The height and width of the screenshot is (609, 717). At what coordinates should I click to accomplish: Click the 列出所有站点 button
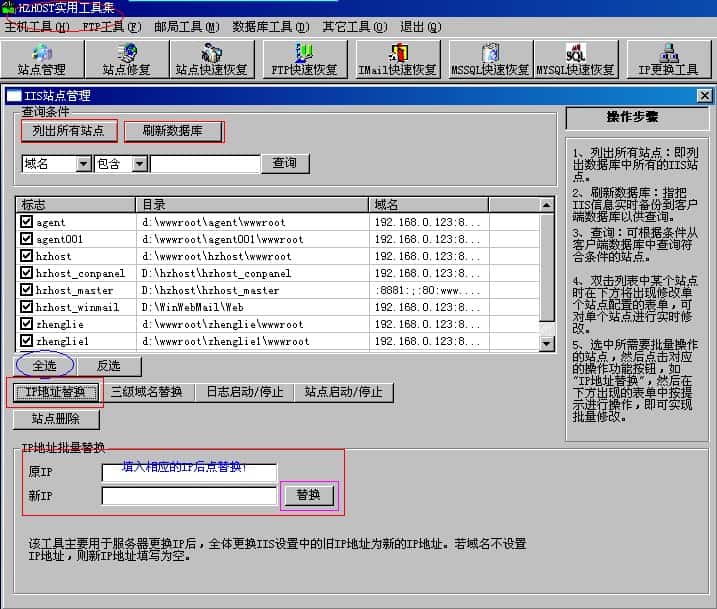[68, 131]
